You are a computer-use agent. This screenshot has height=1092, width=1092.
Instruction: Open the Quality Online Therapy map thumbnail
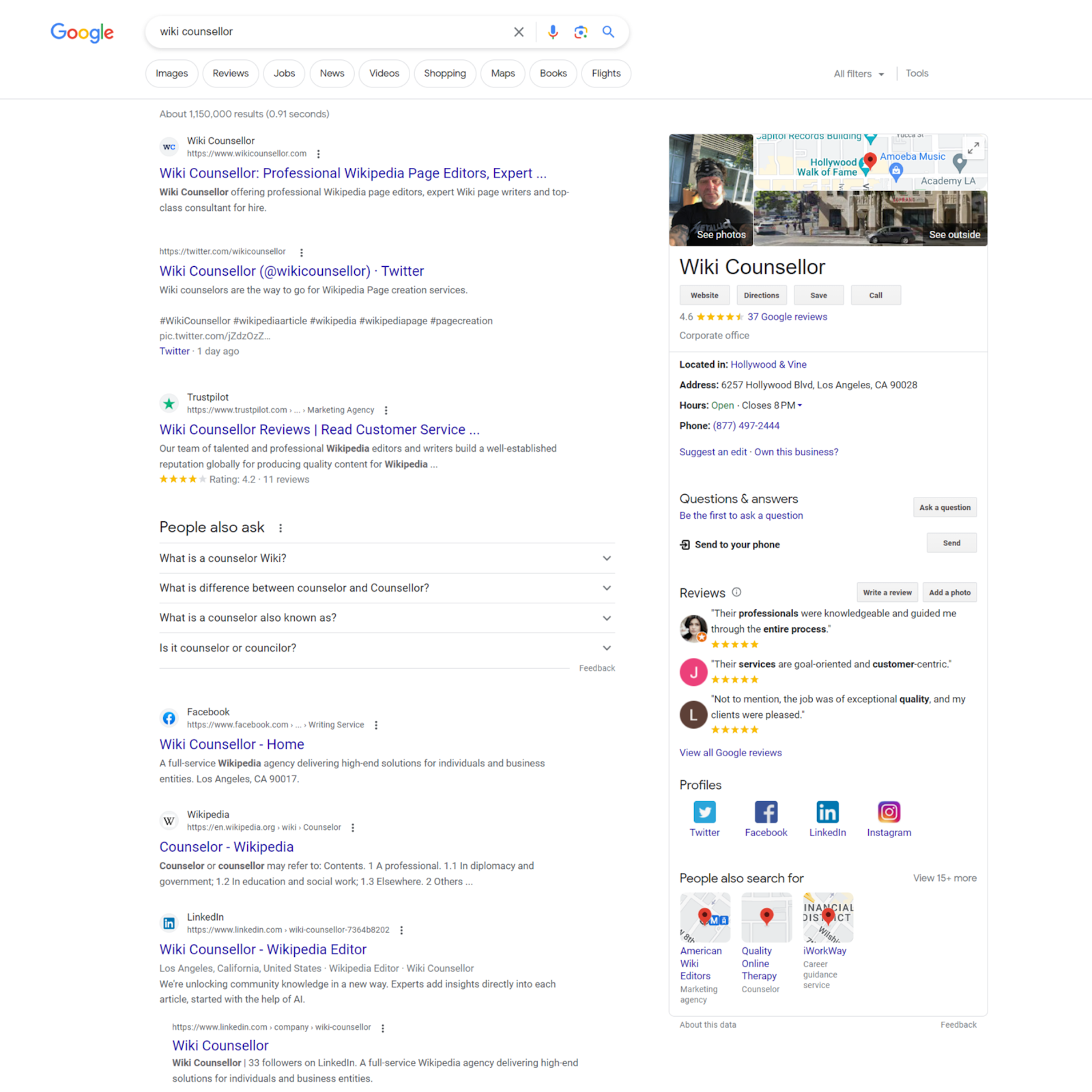[766, 917]
